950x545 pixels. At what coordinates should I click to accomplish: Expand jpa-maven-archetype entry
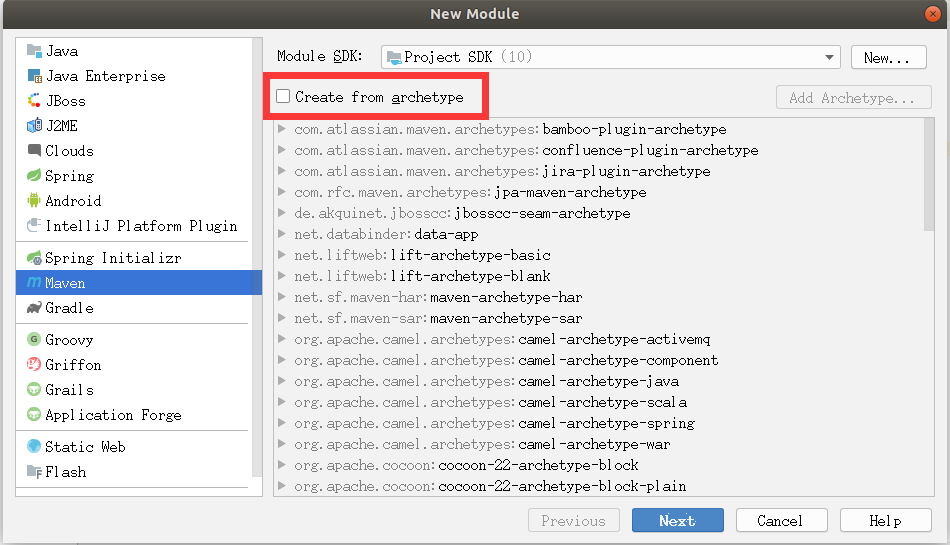tap(282, 192)
